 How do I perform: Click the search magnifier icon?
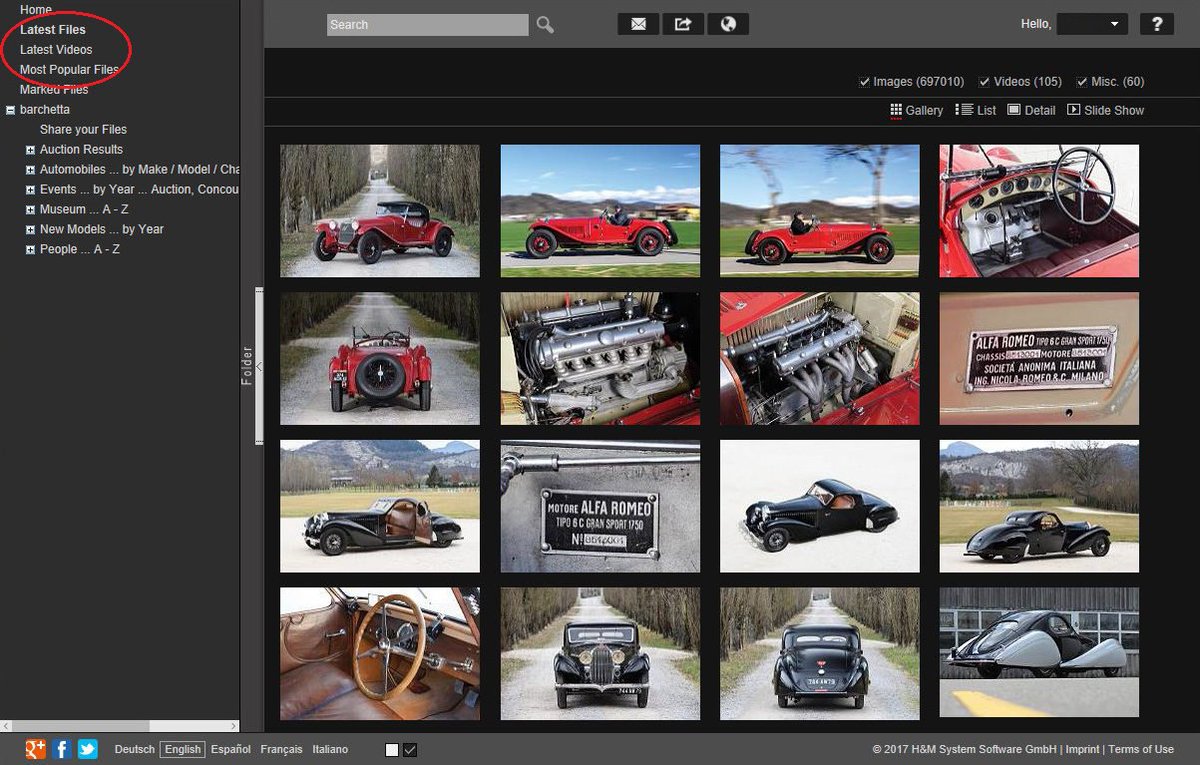545,25
